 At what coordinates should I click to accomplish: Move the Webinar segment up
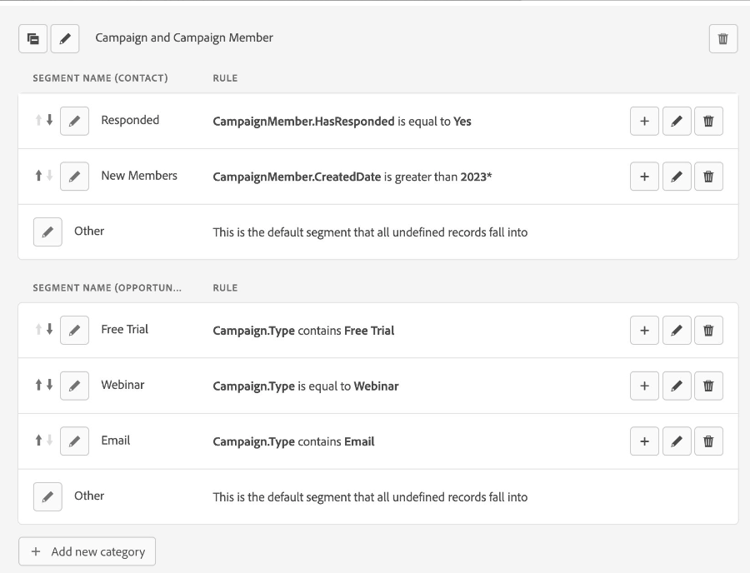[x=39, y=384]
